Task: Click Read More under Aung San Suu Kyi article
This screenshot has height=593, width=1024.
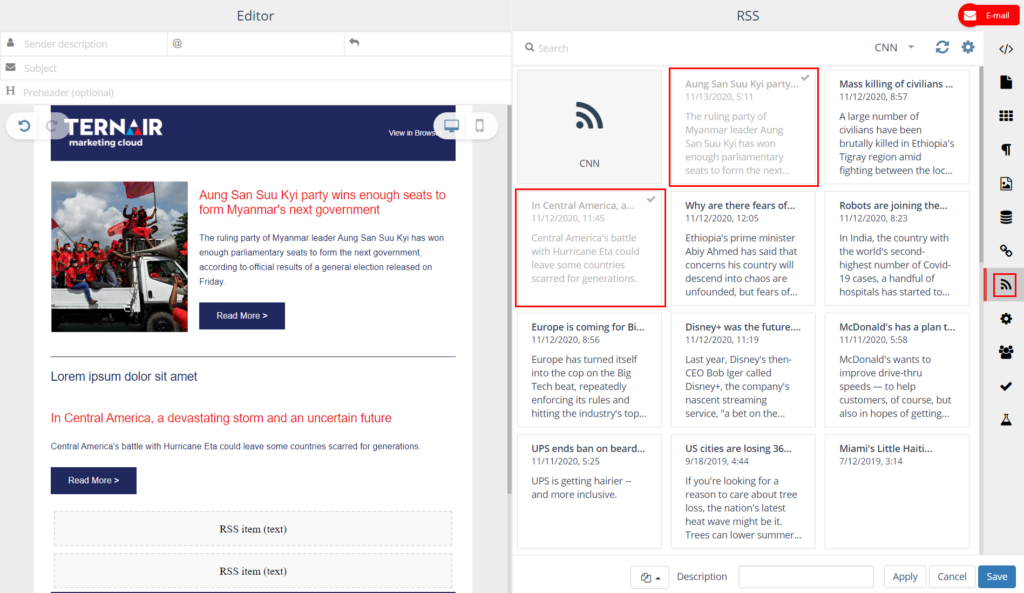Action: click(242, 315)
